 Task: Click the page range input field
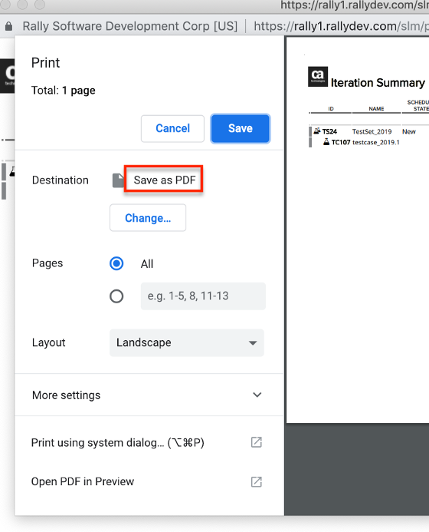pyautogui.click(x=203, y=296)
